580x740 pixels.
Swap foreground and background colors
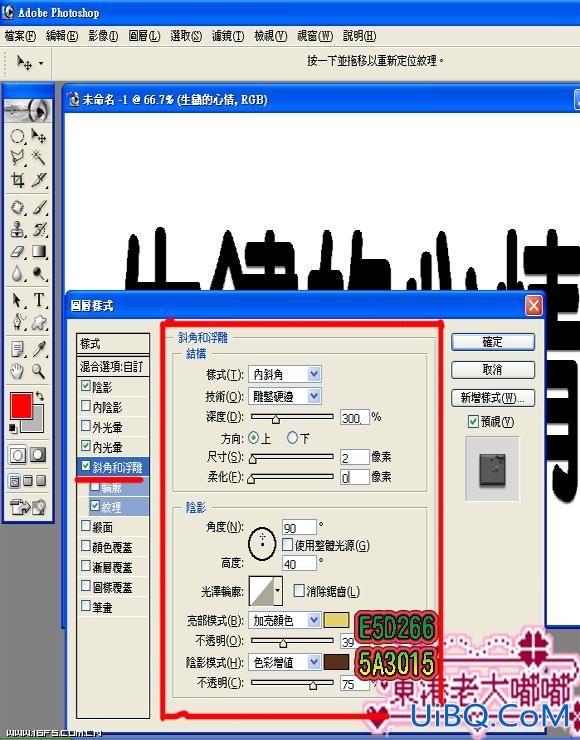[x=41, y=396]
